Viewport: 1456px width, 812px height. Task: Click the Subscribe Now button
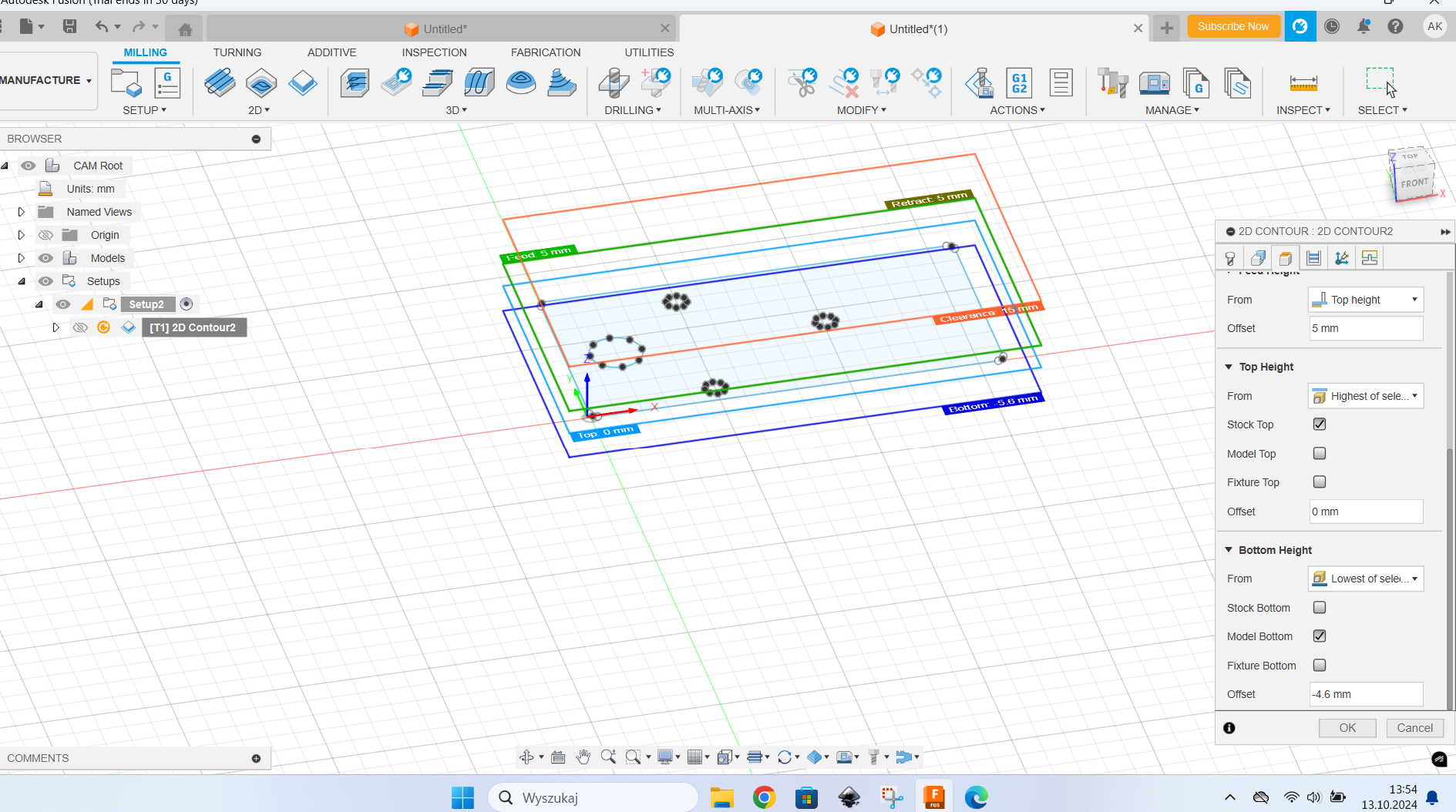(1233, 26)
